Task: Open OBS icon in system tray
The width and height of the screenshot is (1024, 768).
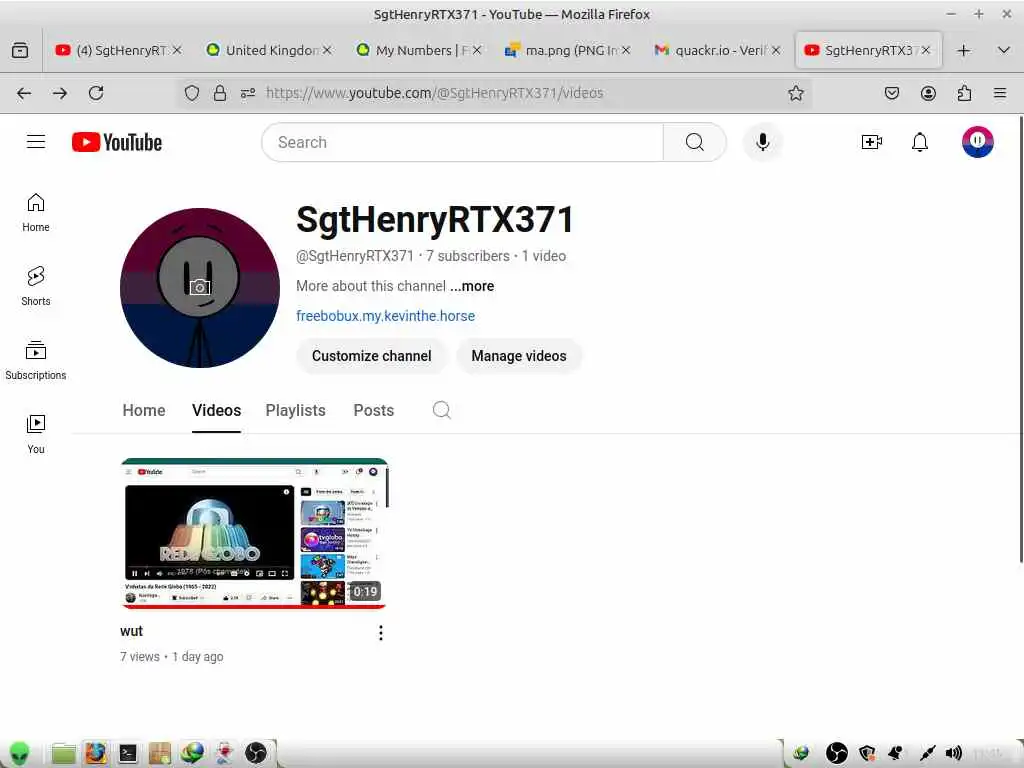Action: click(837, 754)
